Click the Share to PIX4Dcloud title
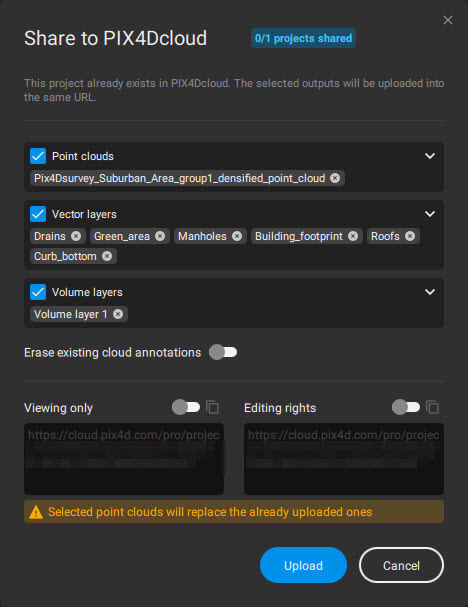Viewport: 468px width, 607px height. pos(116,38)
